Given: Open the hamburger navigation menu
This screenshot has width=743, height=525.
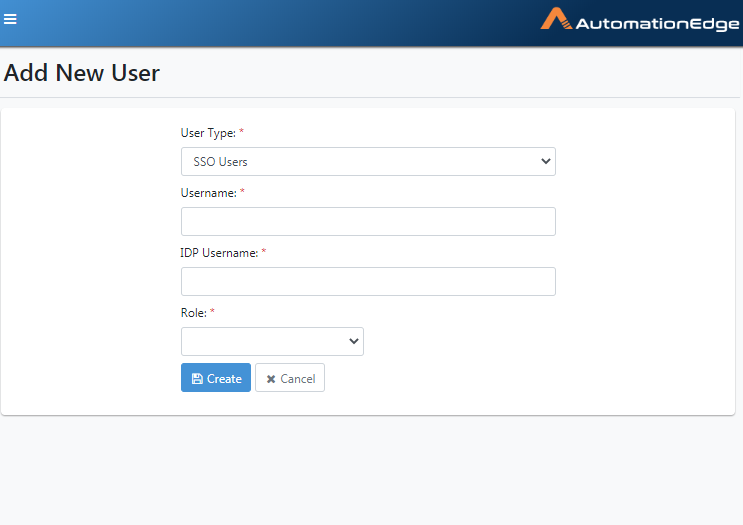Looking at the screenshot, I should coord(10,19).
